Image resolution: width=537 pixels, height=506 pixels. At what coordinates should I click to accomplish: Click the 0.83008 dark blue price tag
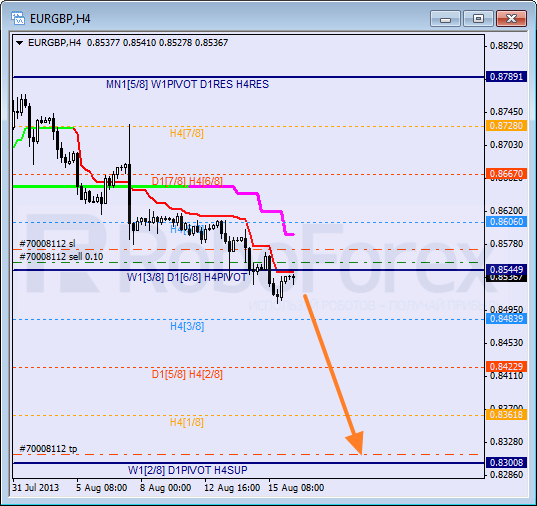tap(506, 462)
